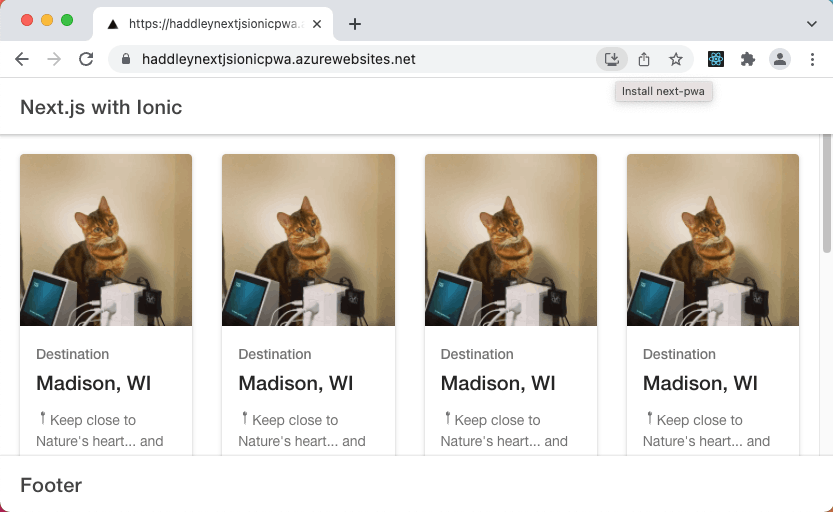
Task: Open the React Developer Tools extension
Action: pyautogui.click(x=716, y=59)
